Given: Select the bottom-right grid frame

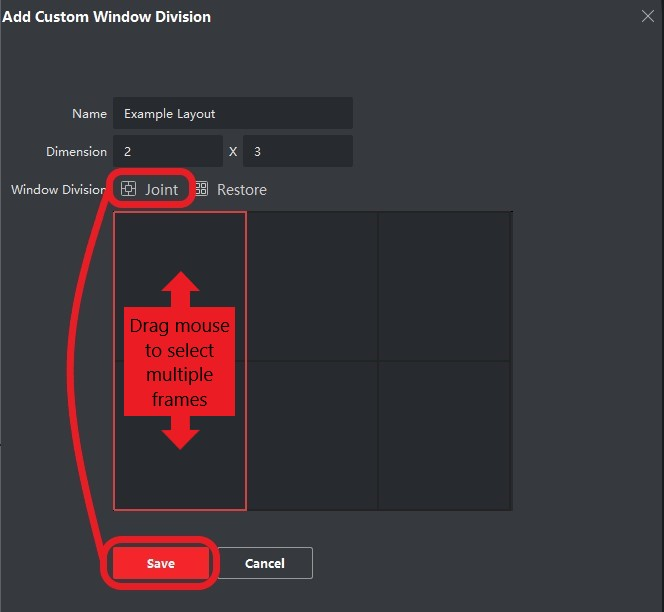Looking at the screenshot, I should [444, 435].
